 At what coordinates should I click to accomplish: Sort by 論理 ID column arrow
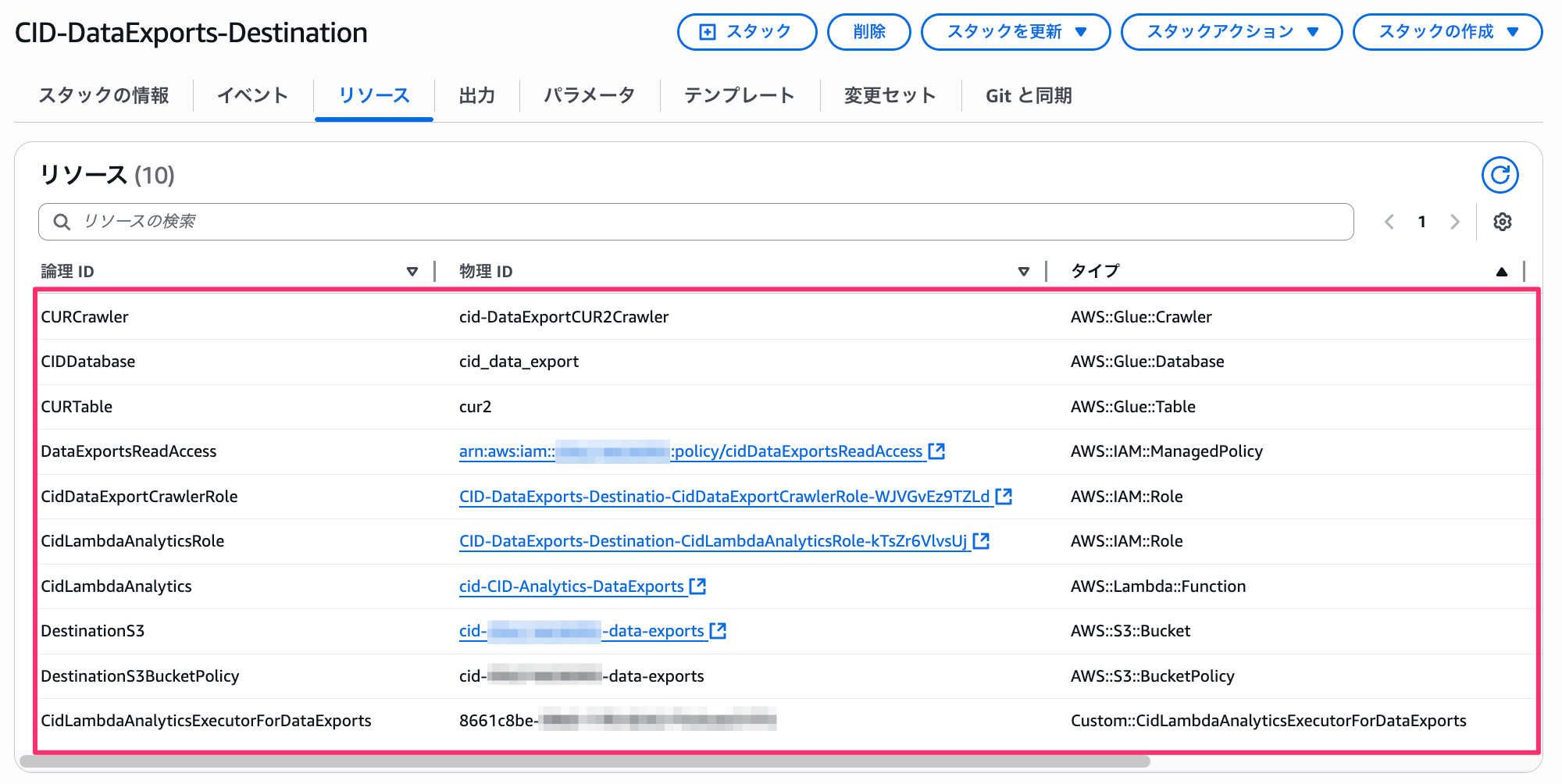pyautogui.click(x=412, y=272)
